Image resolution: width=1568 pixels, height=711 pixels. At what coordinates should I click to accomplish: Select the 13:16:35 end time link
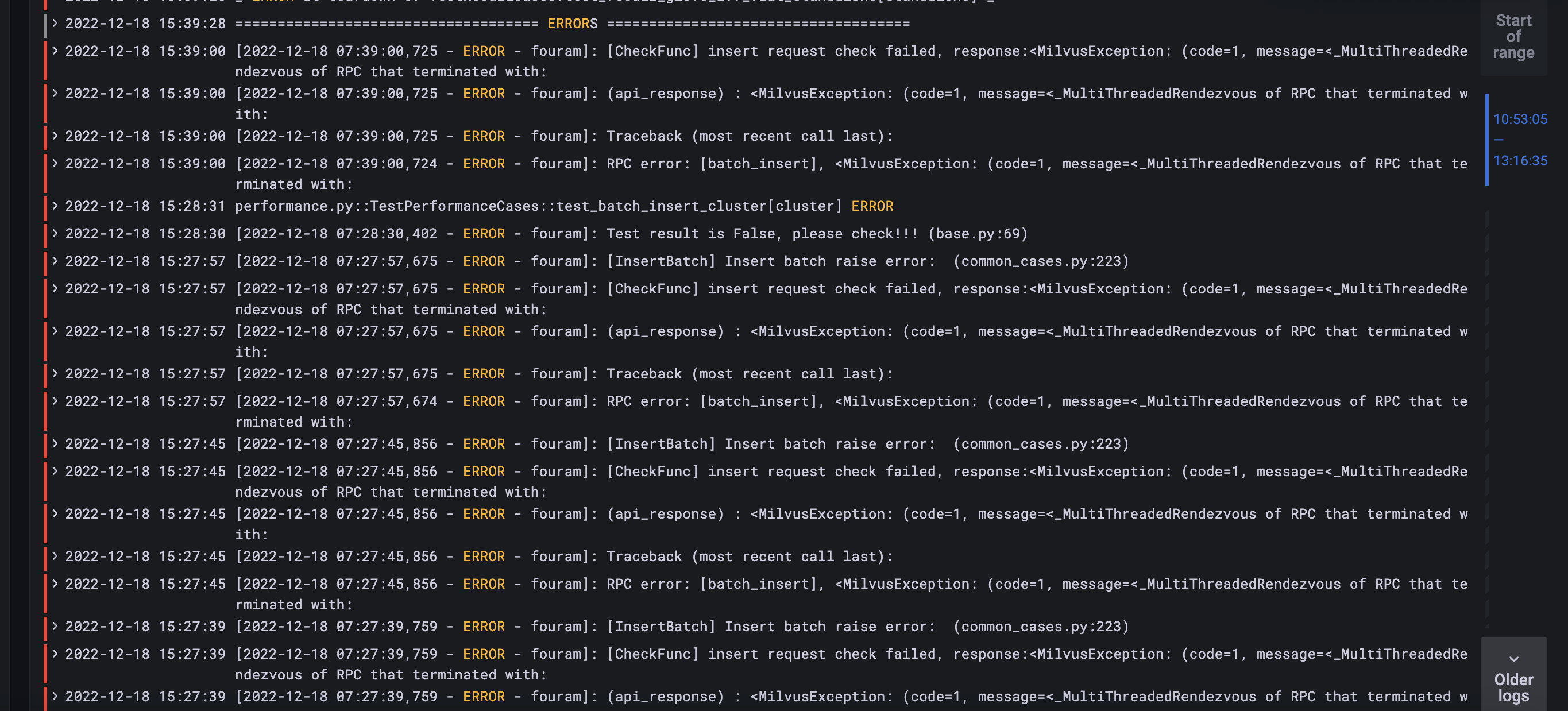click(x=1520, y=161)
